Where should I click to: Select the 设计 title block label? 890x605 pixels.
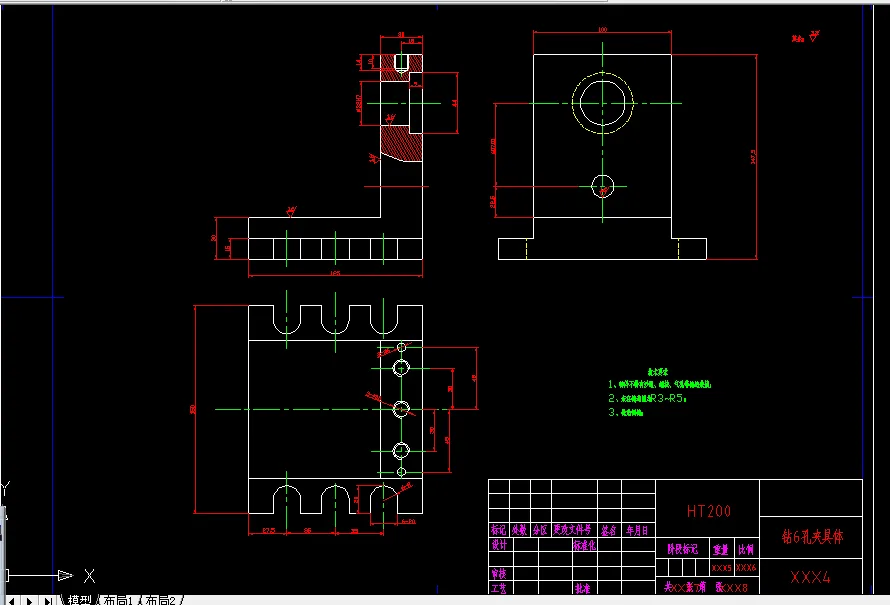(499, 545)
